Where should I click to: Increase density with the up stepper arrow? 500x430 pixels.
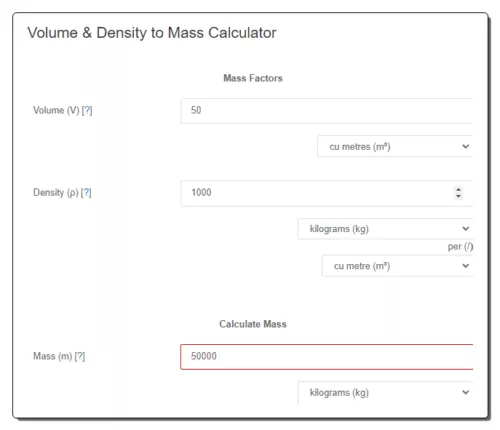point(459,190)
